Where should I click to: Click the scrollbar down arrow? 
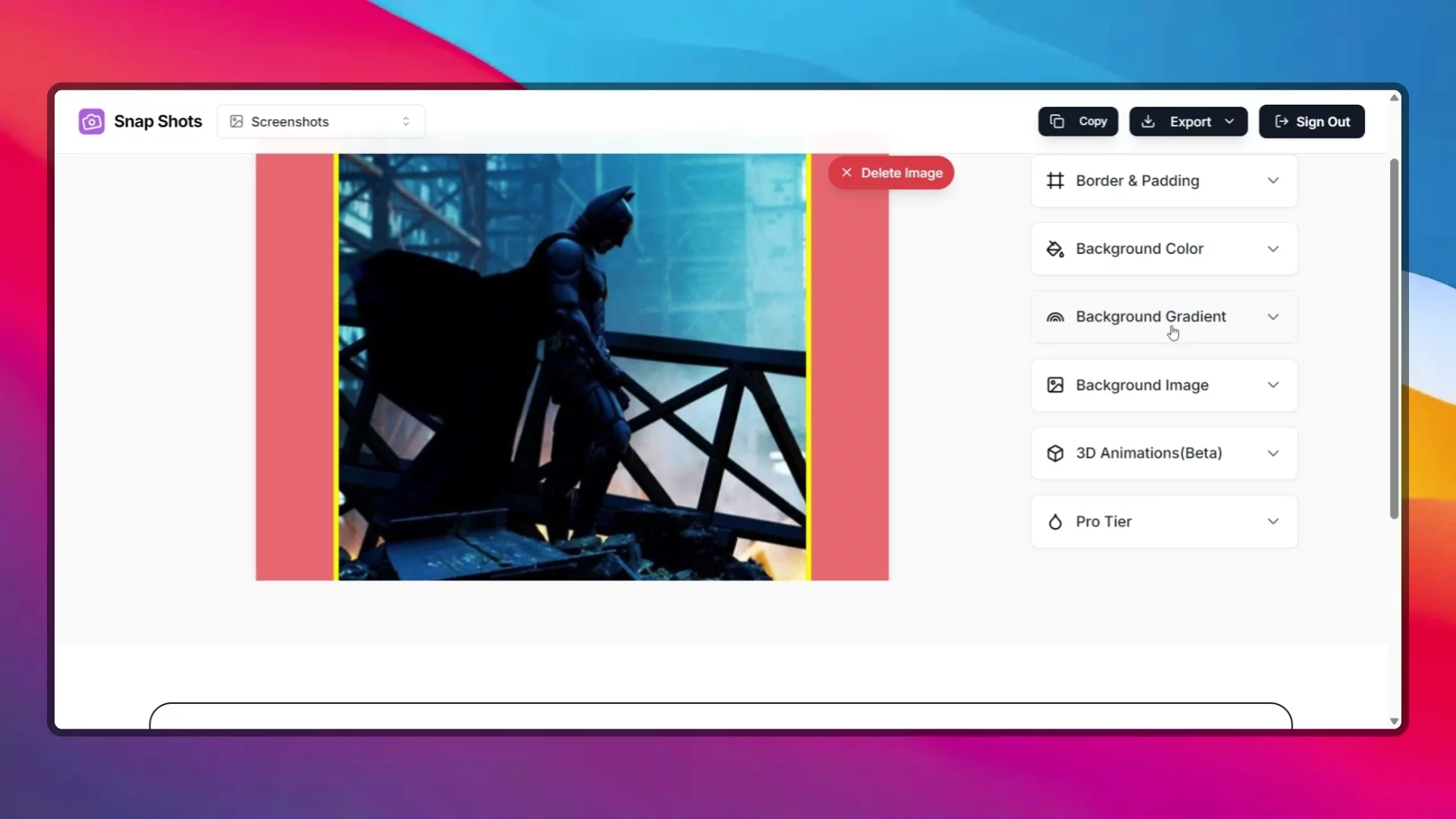click(x=1394, y=721)
